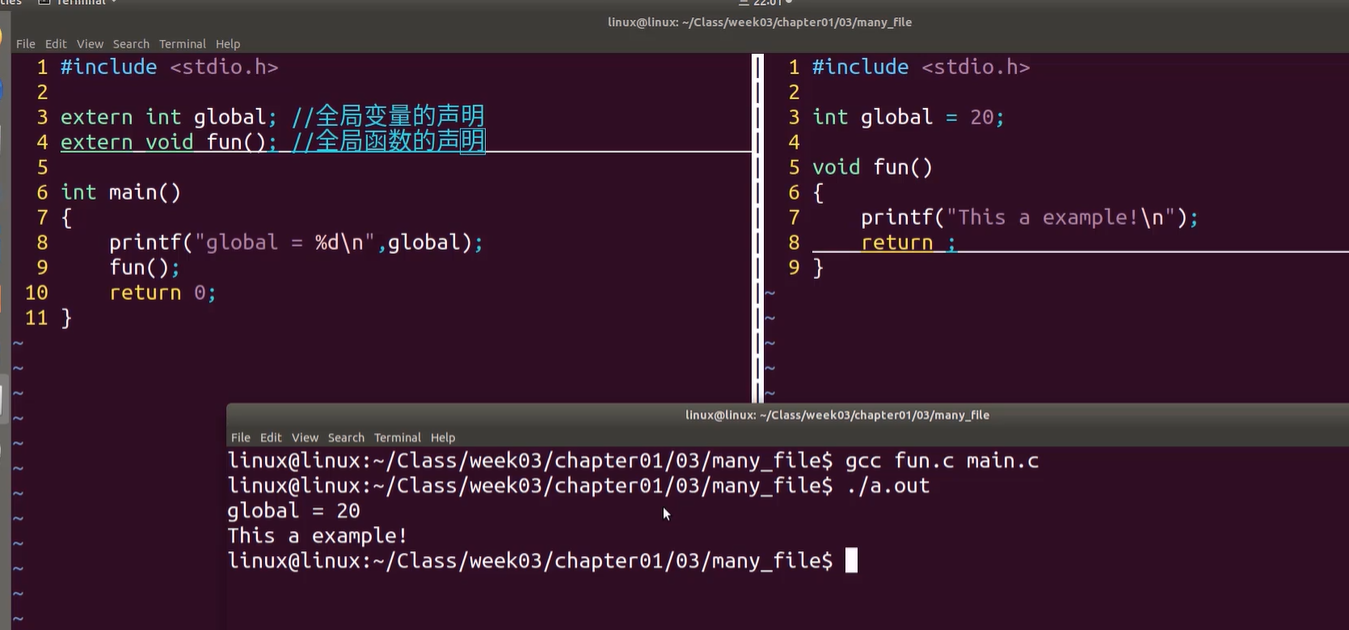Click the front terminal window title bar
The width and height of the screenshot is (1349, 630).
coord(787,415)
